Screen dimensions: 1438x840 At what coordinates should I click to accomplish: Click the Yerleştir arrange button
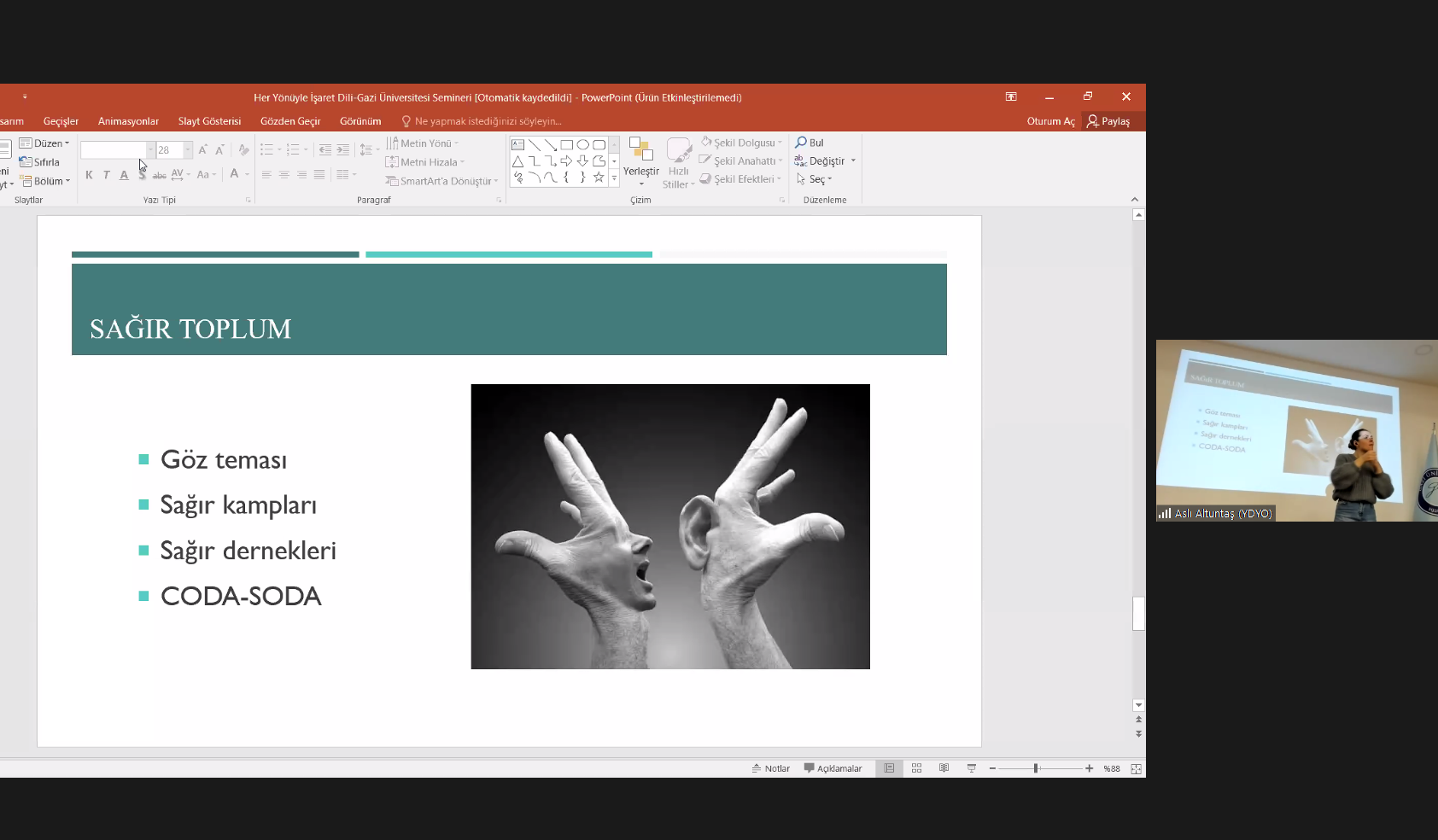(640, 161)
